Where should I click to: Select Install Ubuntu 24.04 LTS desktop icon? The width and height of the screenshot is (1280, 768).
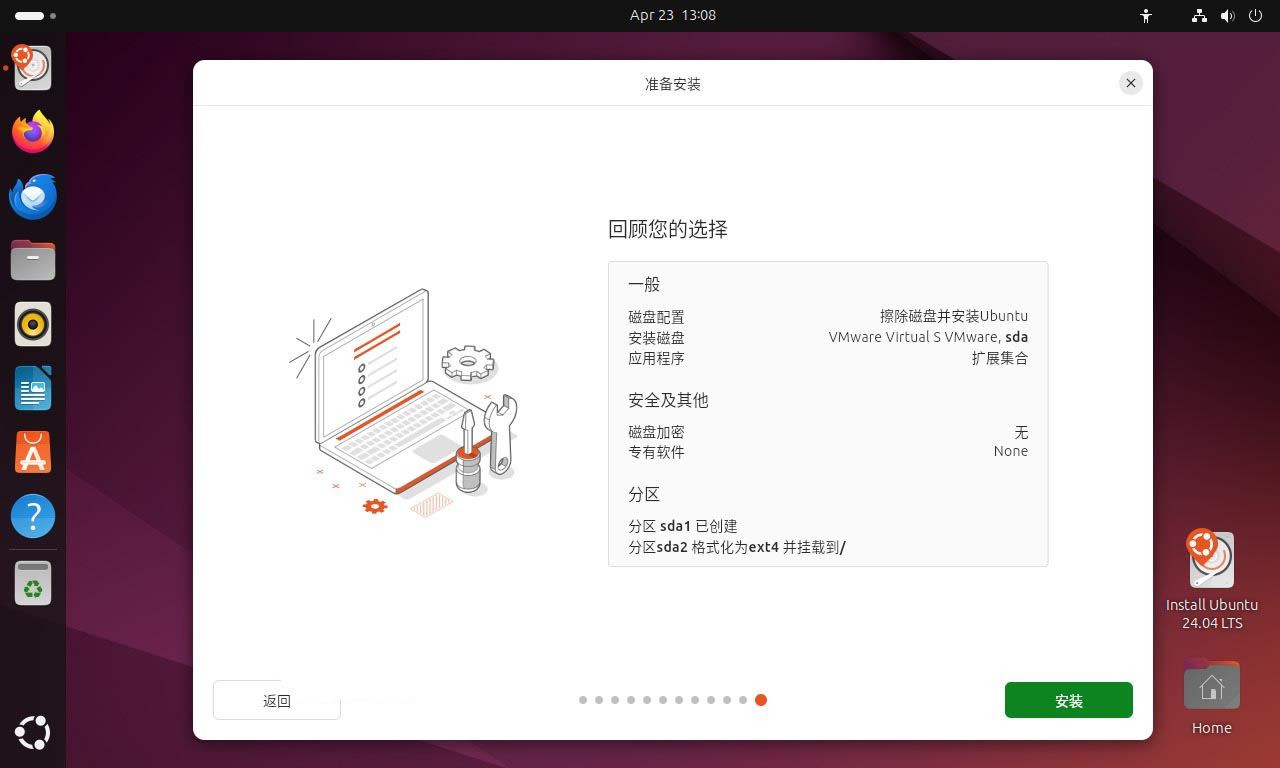(1211, 562)
